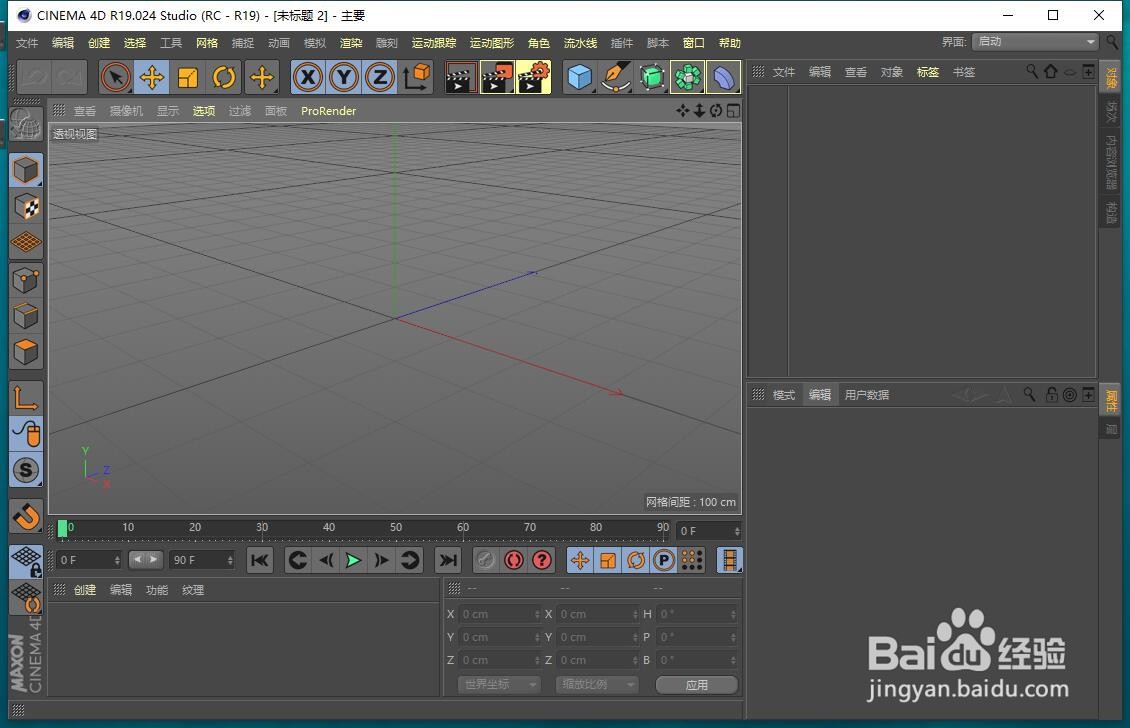Open viewport ProRender menu
The height and width of the screenshot is (728, 1130).
point(329,111)
